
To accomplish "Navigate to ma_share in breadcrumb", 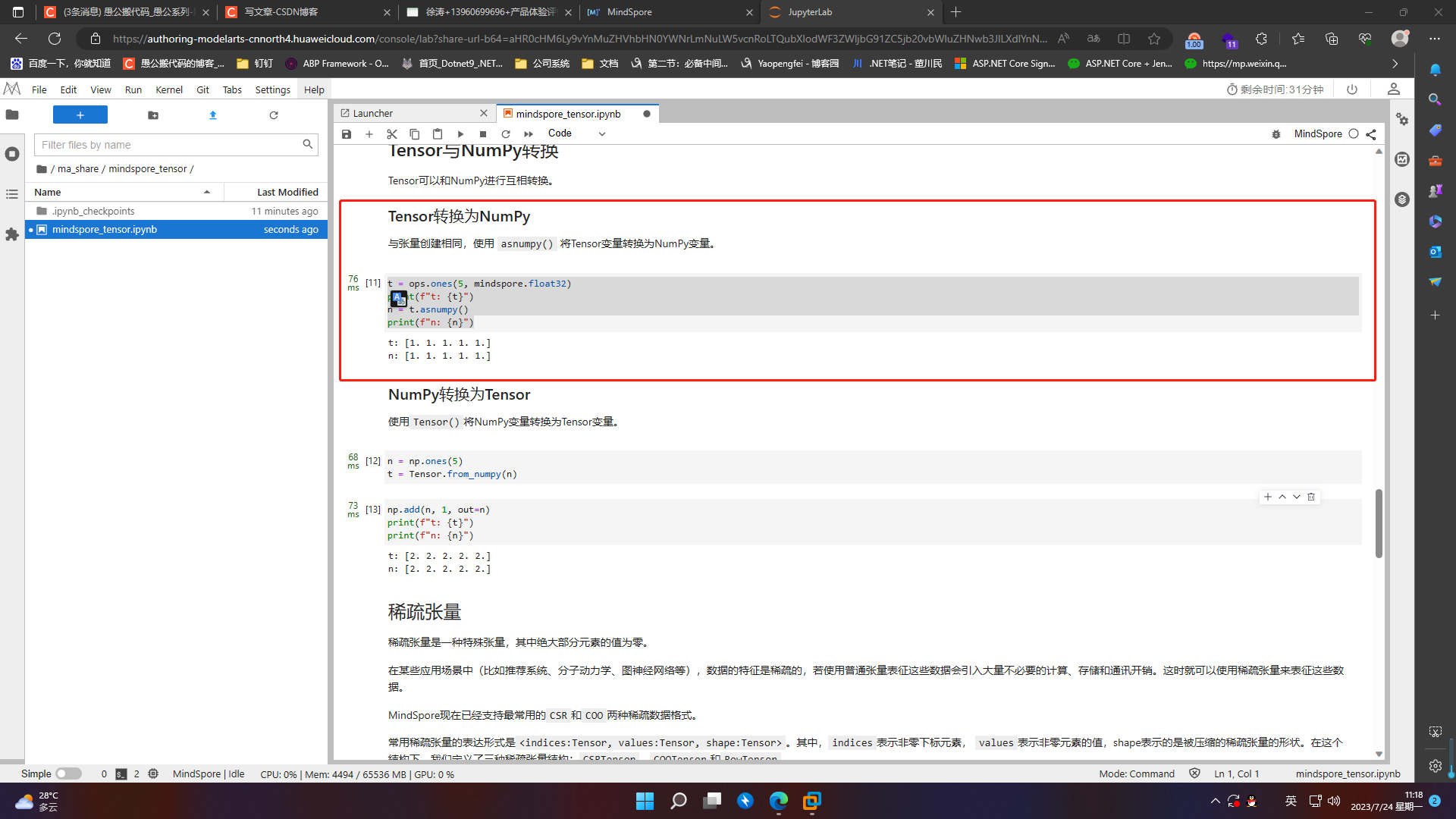I will coord(78,169).
